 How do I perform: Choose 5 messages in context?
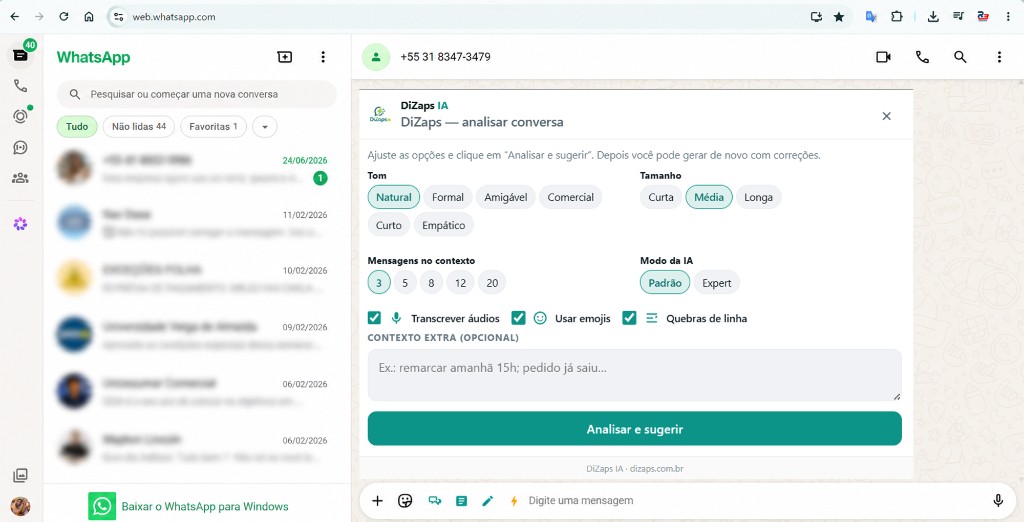pos(405,283)
